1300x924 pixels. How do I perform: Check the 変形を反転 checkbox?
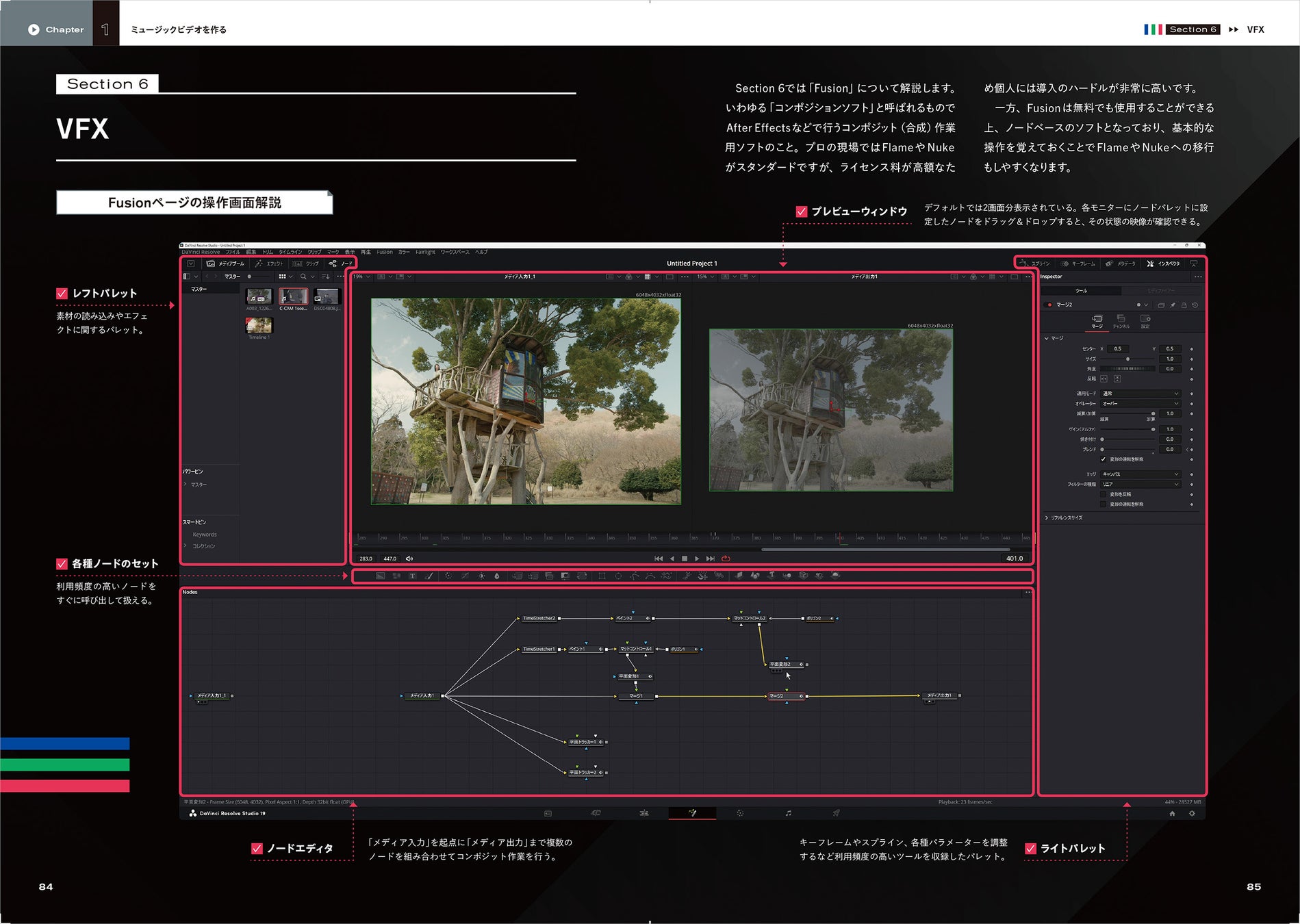point(1104,494)
